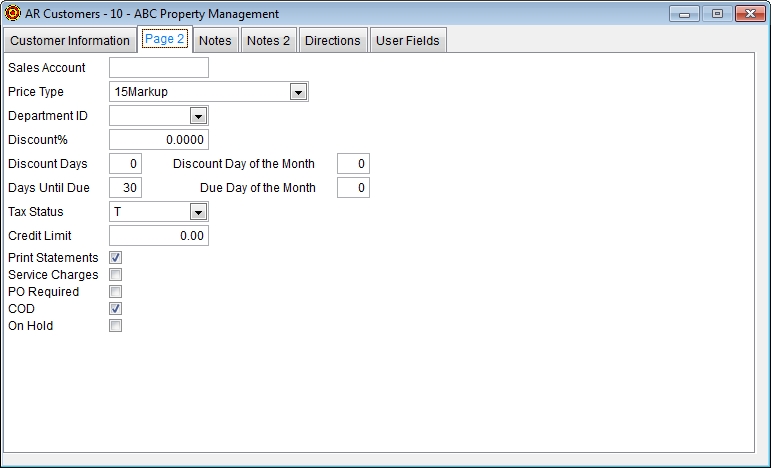Go to the Directions tab
The height and width of the screenshot is (468, 771).
(332, 41)
